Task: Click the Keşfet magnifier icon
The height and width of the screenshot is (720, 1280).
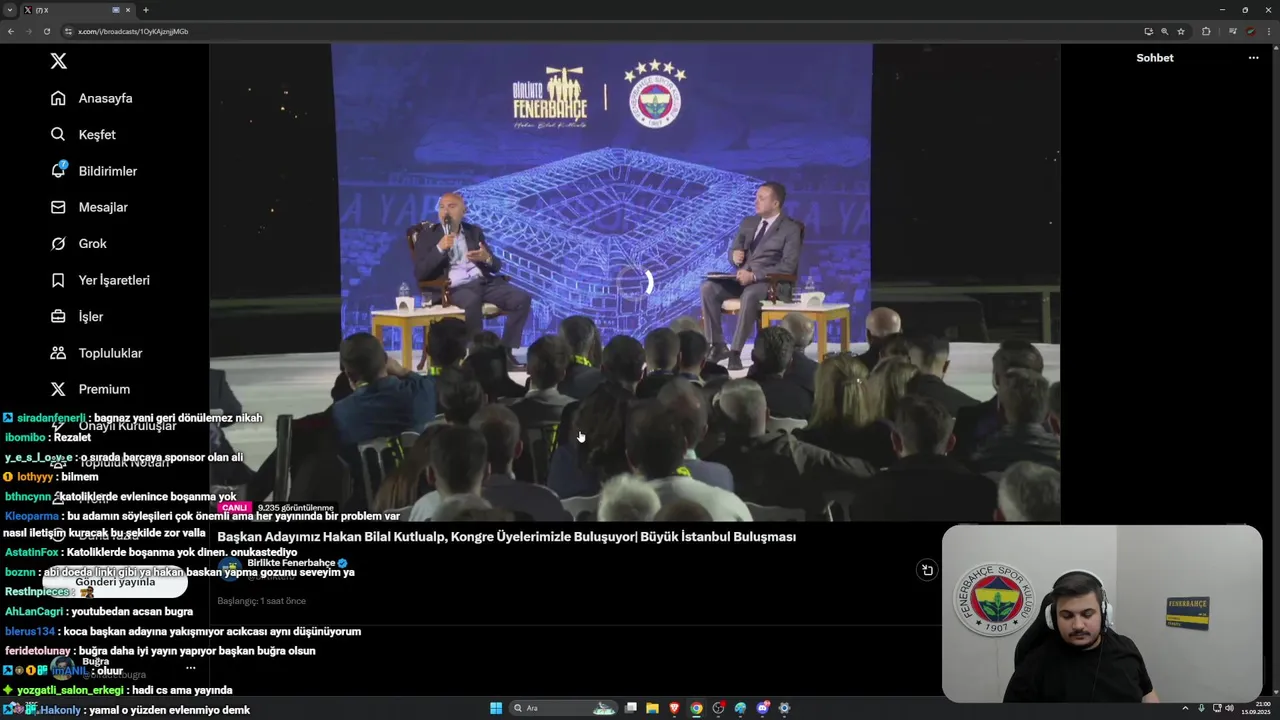Action: coord(58,134)
